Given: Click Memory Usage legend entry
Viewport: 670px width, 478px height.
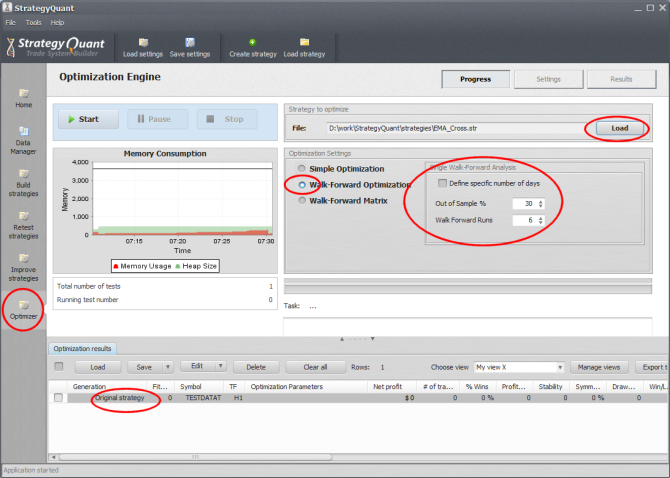Looking at the screenshot, I should [141, 266].
